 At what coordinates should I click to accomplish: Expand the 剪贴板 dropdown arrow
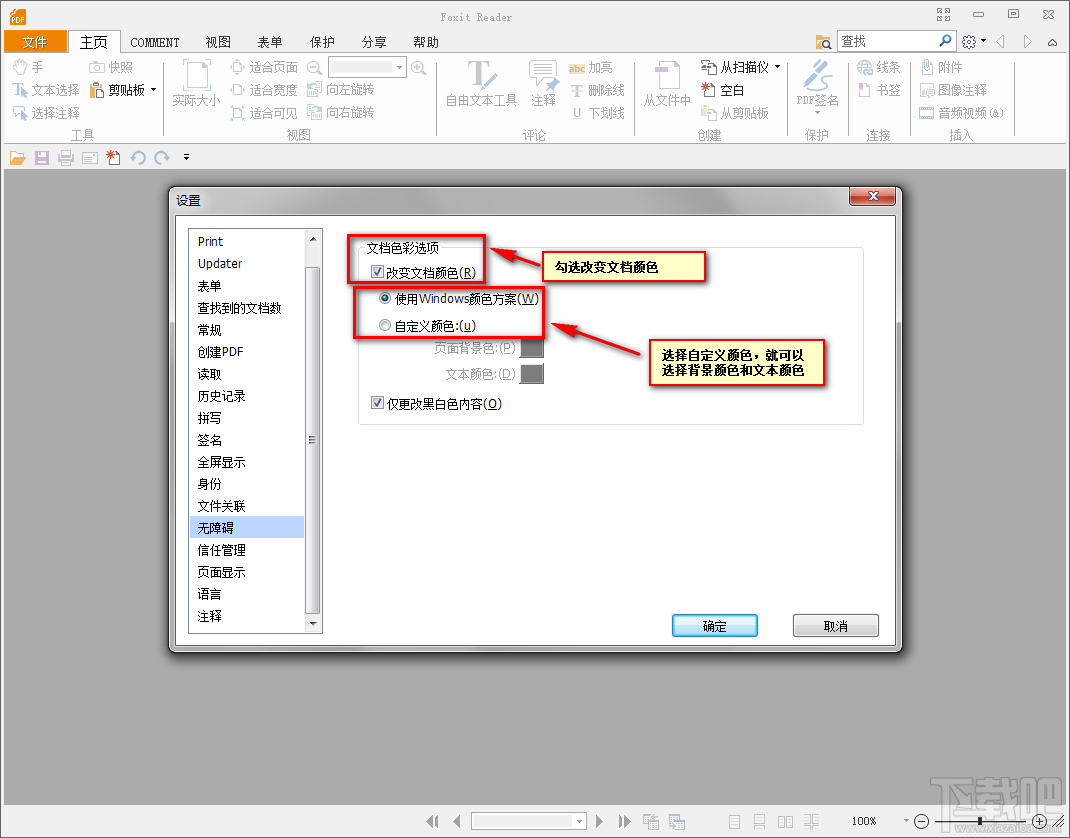(x=154, y=89)
